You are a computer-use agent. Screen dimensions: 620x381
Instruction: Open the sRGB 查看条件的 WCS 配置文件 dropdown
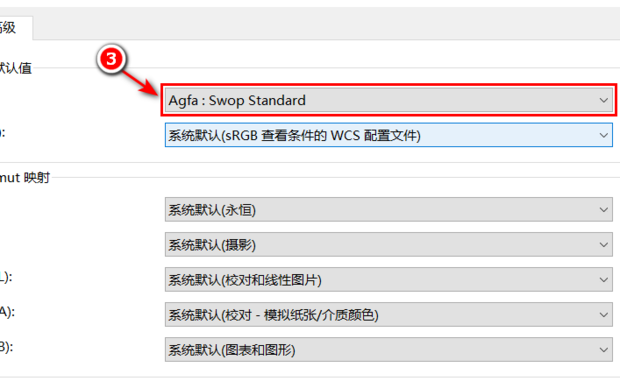pos(388,135)
